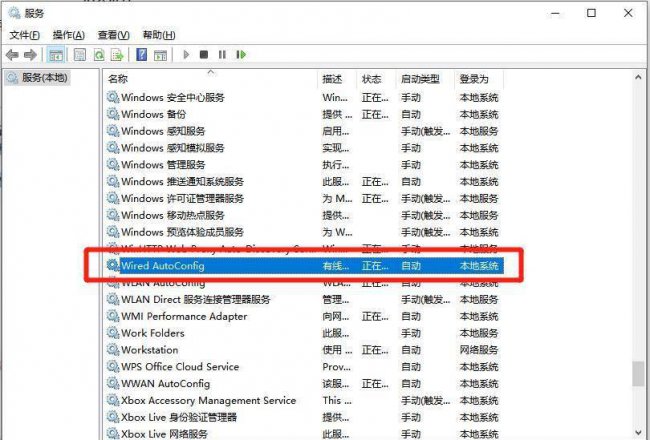This screenshot has width=650, height=440.
Task: Click the vertical scrollbar thumb
Action: (638, 374)
